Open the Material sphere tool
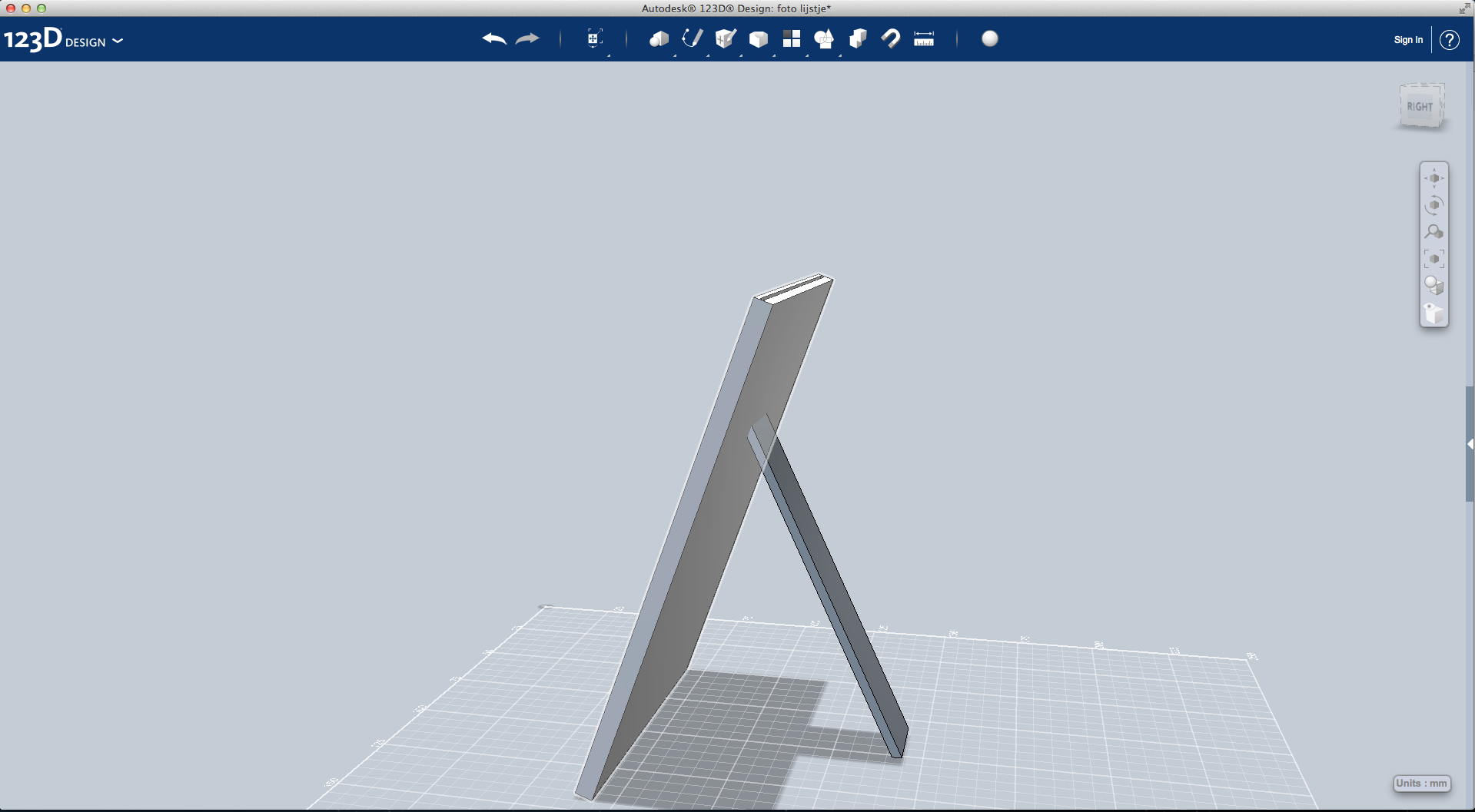 [990, 38]
